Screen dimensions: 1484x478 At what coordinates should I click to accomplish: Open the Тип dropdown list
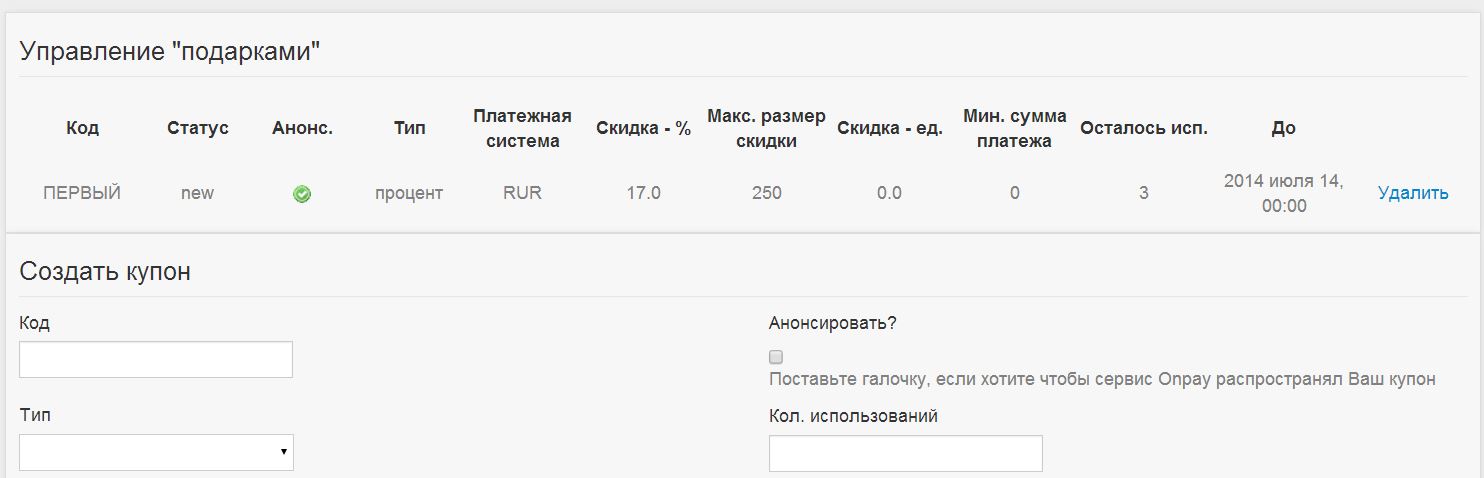(156, 452)
